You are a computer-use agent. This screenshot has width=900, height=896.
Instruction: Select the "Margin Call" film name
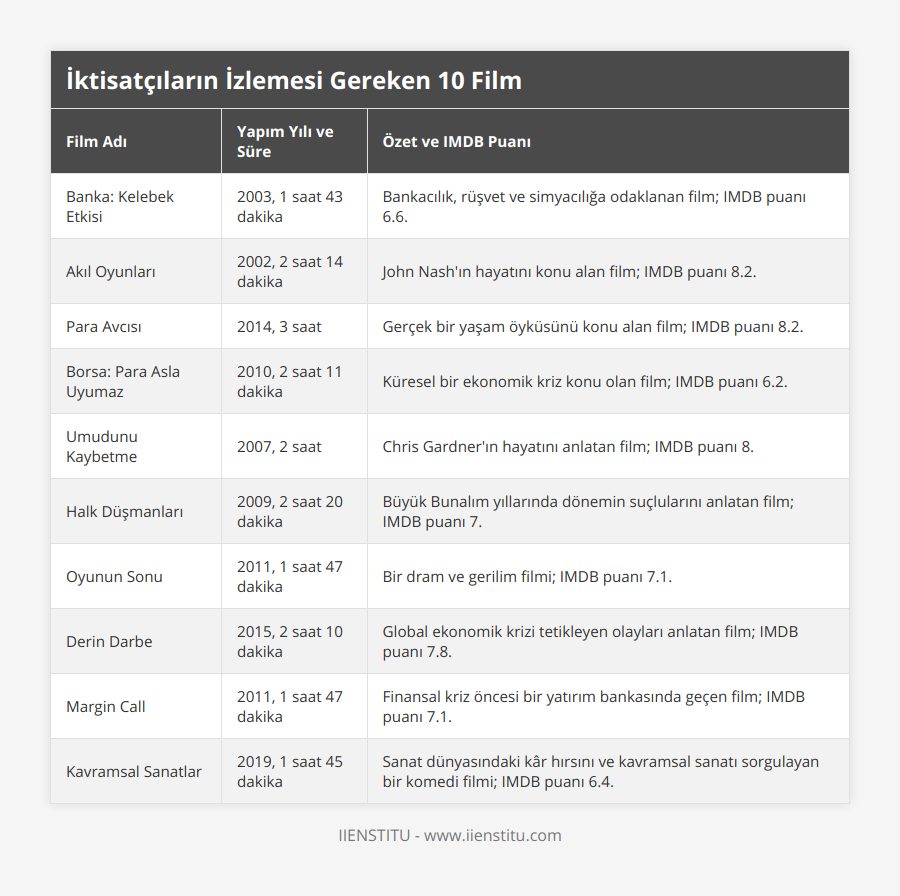click(106, 706)
